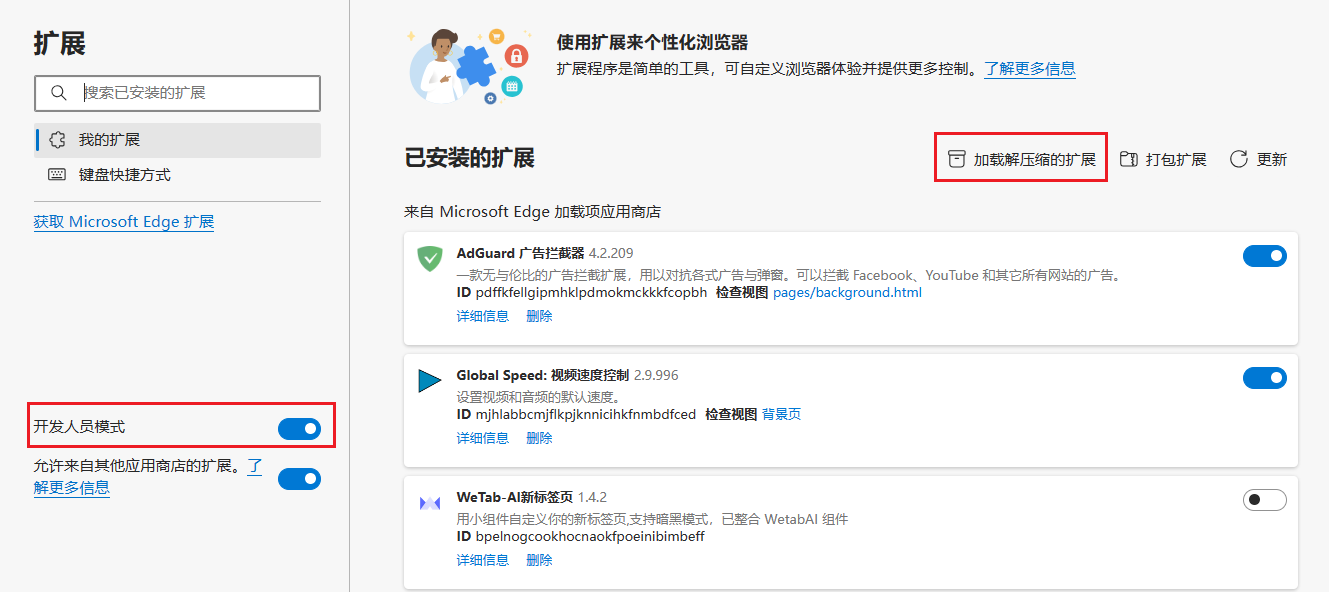Turn off 开发人员模式 switch
The image size is (1329, 592).
pos(299,429)
